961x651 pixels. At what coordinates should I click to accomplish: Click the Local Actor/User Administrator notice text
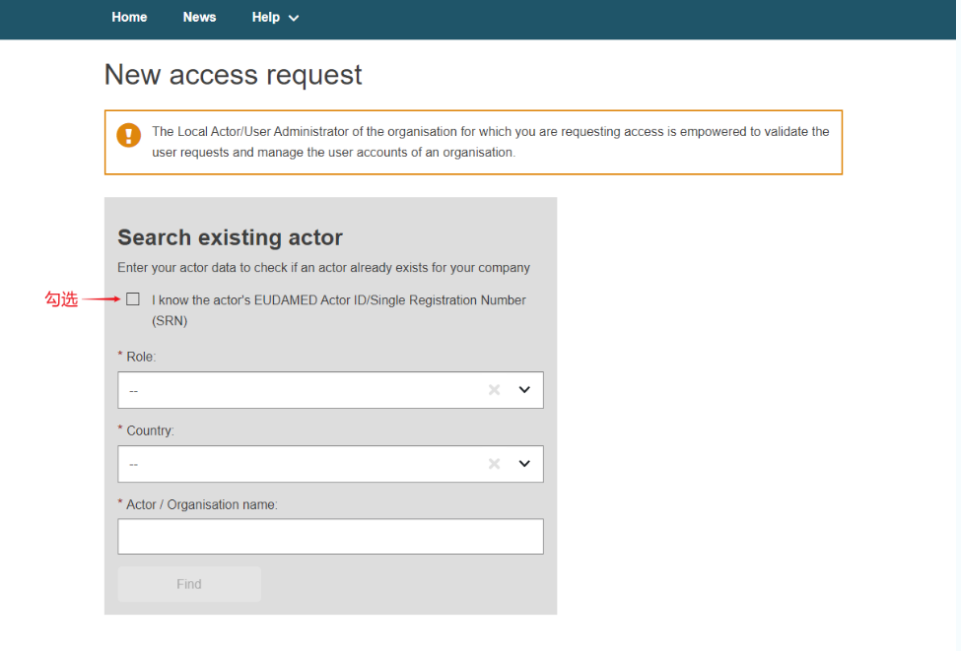tap(490, 142)
